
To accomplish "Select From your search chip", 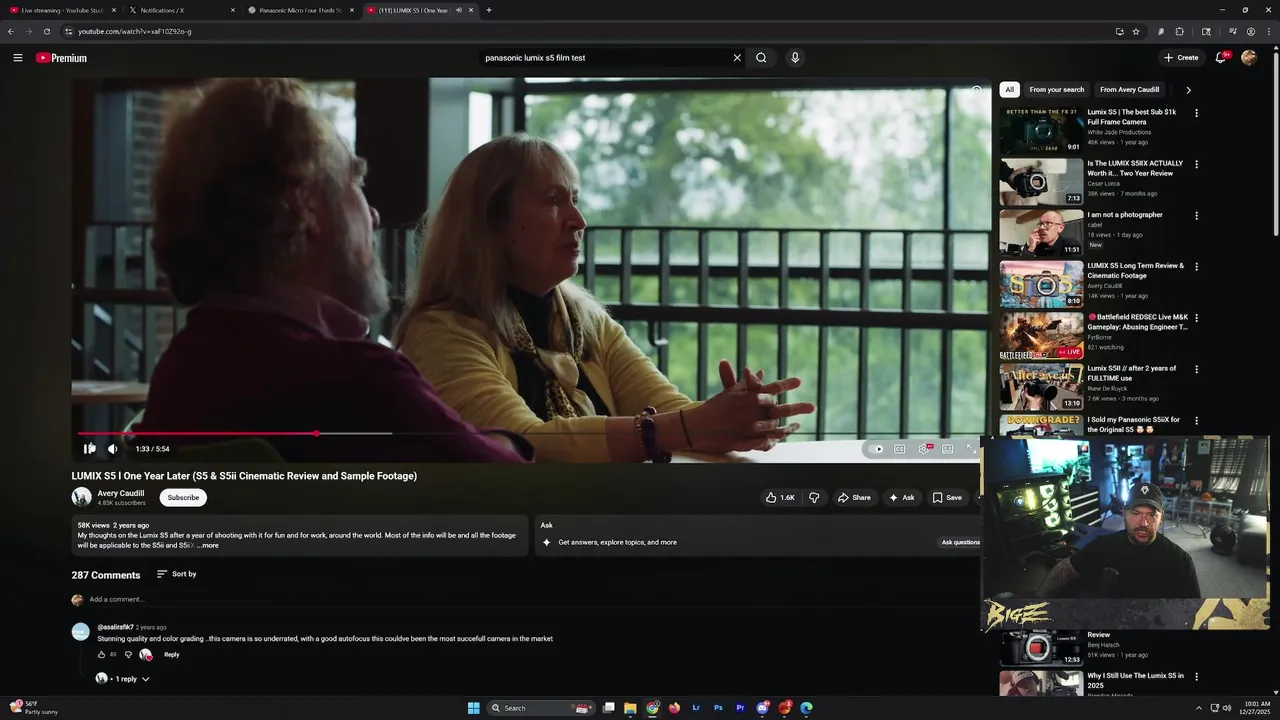I will [1056, 90].
